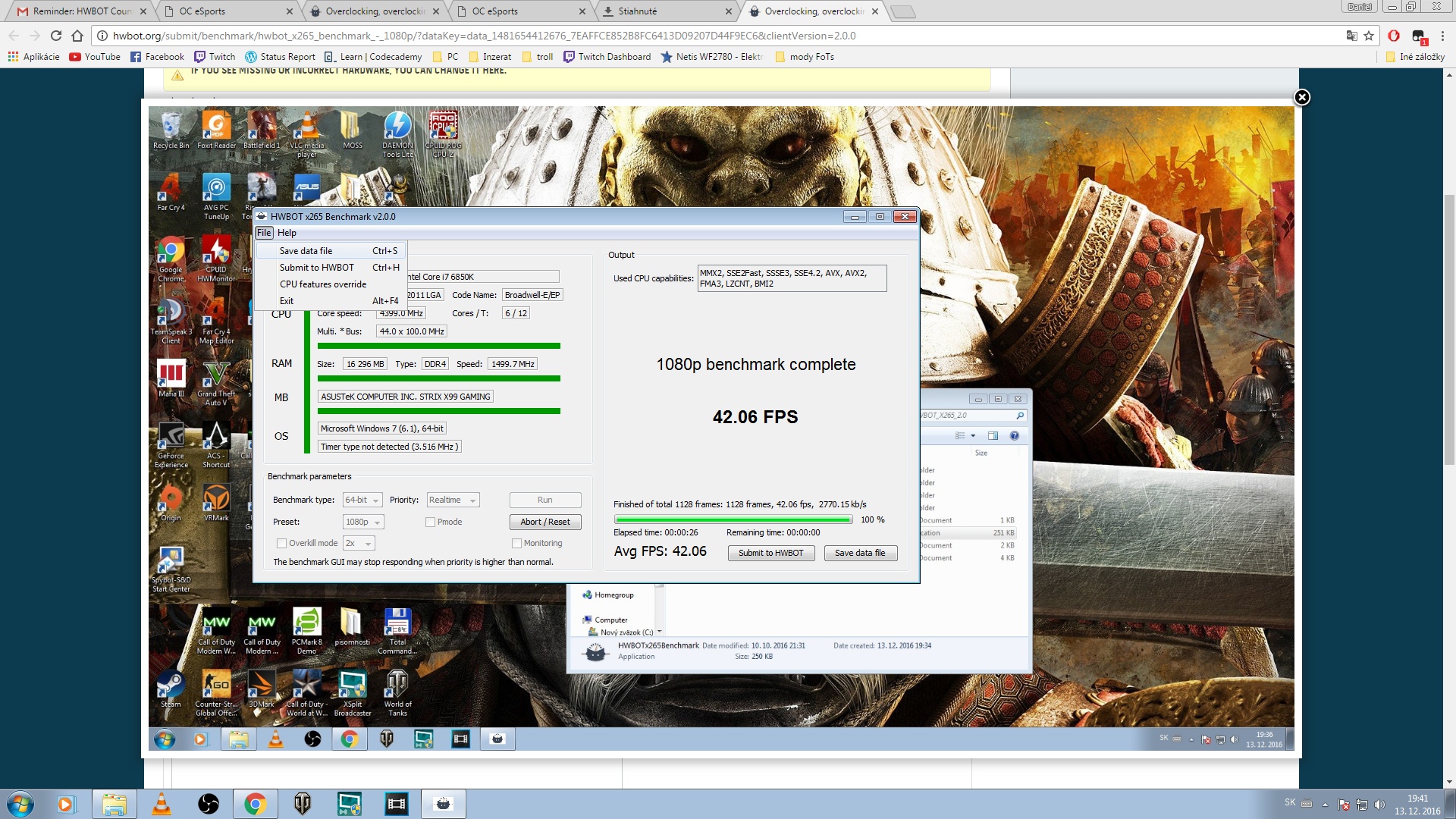Viewport: 1456px width, 819px height.
Task: Toggle the Pmode checkbox
Action: tap(430, 522)
